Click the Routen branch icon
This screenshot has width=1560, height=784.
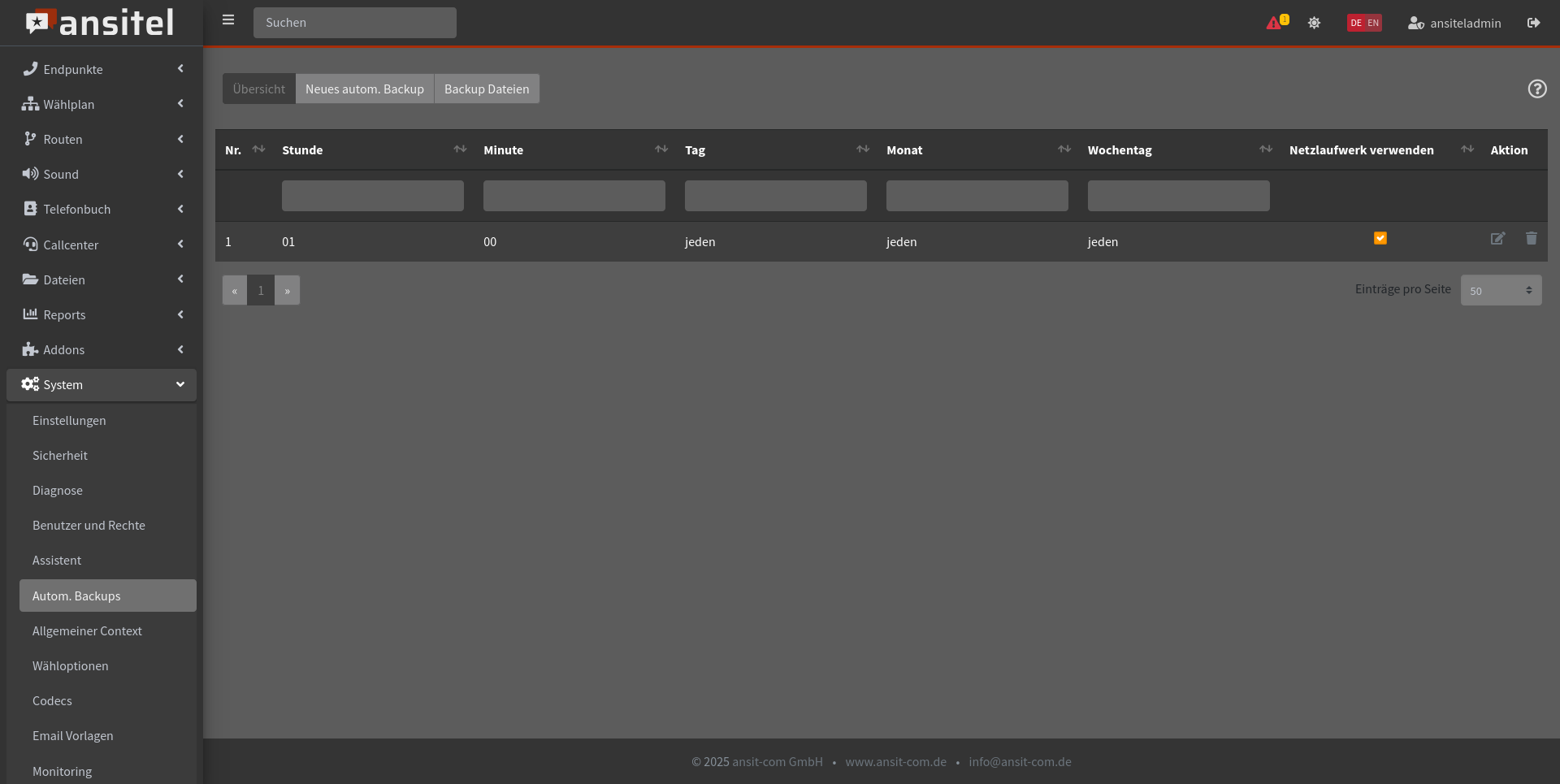point(30,139)
